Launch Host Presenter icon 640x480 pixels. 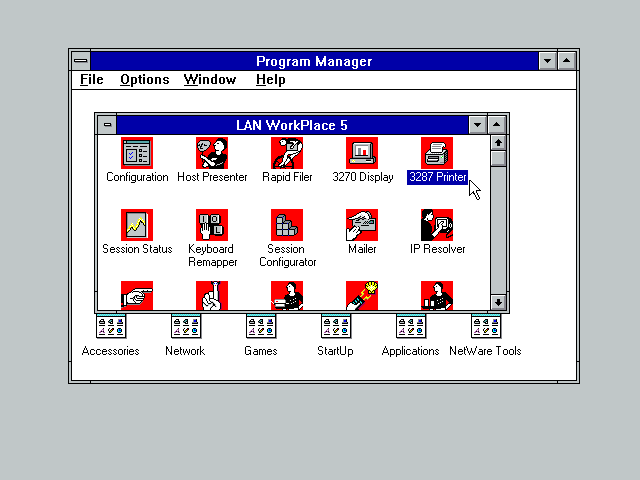(212, 153)
